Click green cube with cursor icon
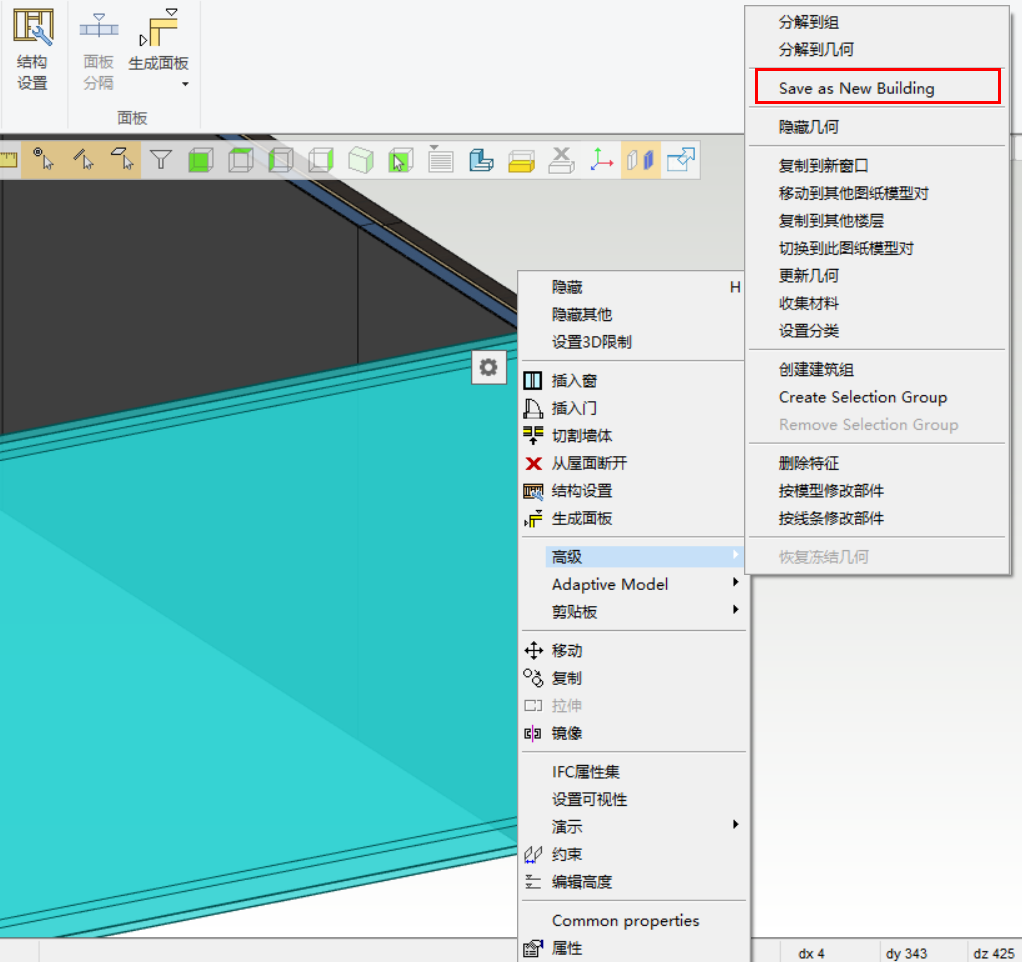The height and width of the screenshot is (962, 1022). [400, 160]
